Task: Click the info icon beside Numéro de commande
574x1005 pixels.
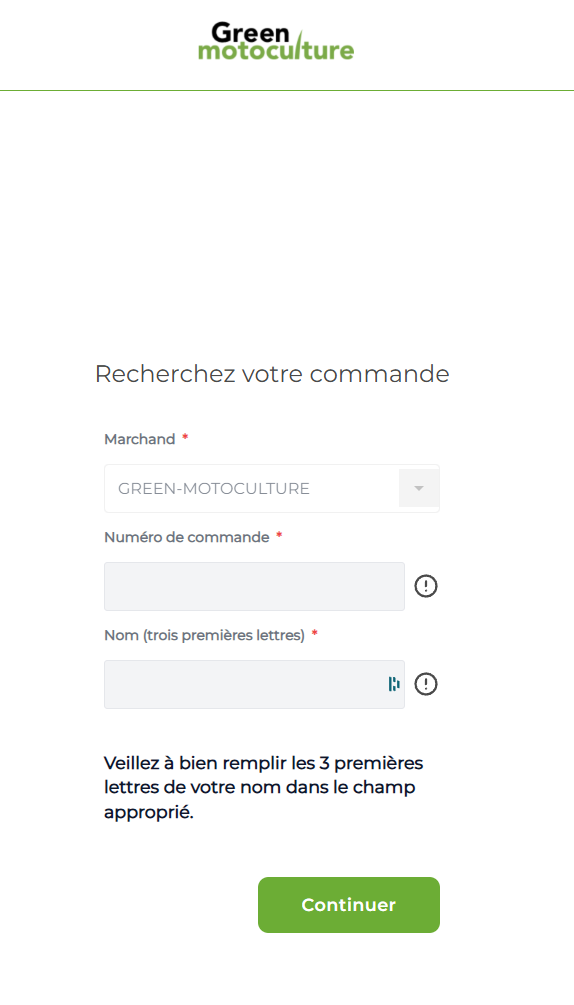Action: (426, 586)
